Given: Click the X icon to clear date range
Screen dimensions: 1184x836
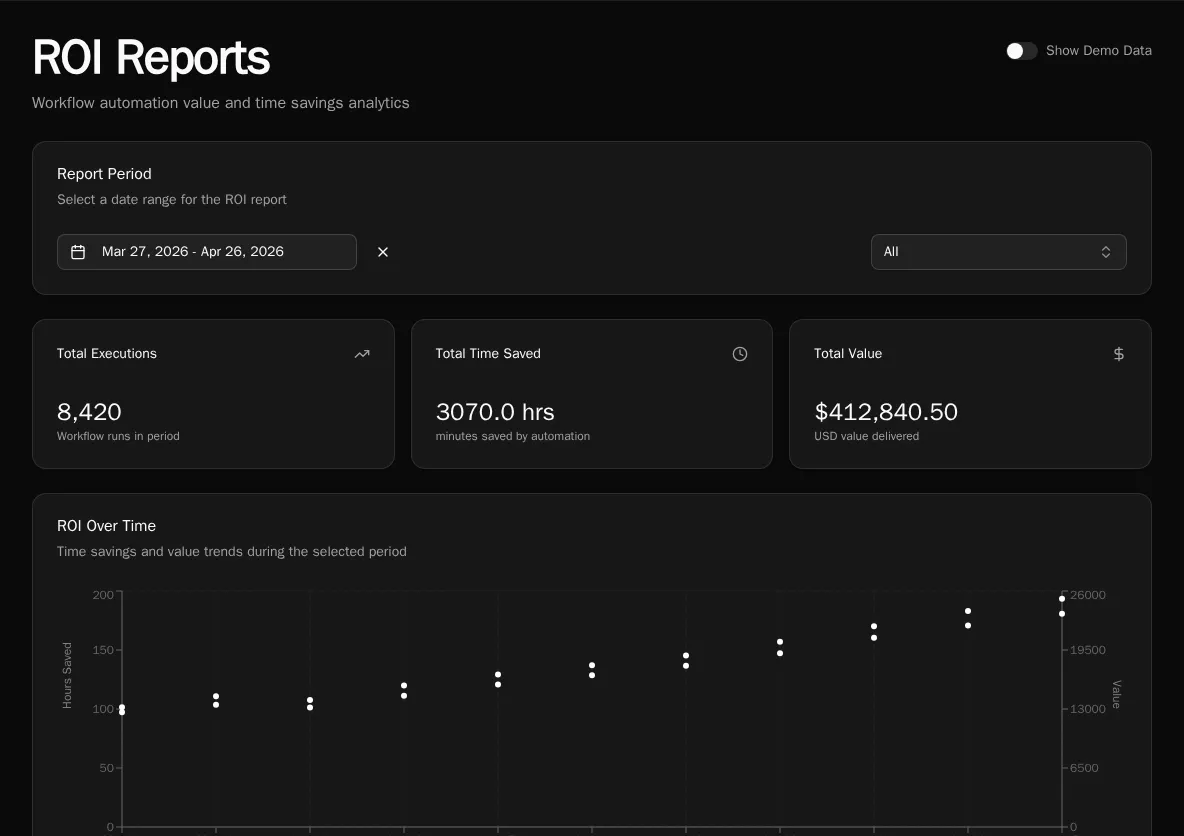Looking at the screenshot, I should (383, 252).
